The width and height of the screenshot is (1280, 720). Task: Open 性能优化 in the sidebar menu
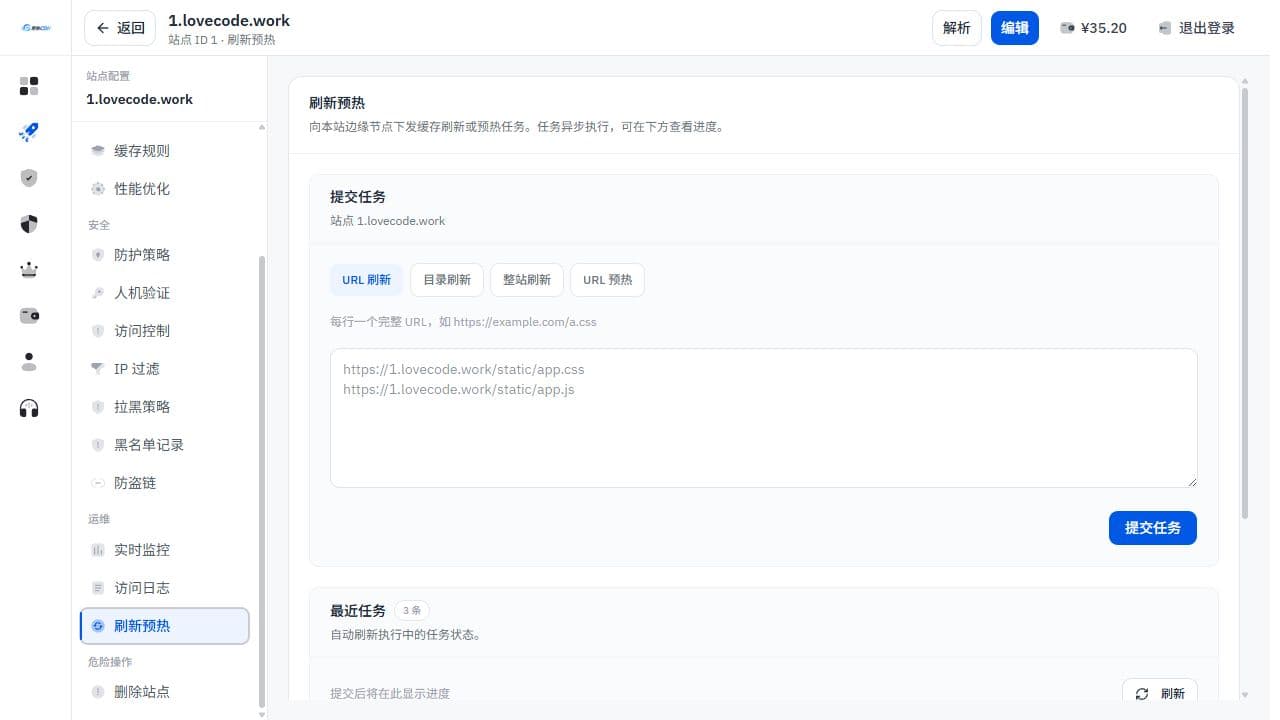[165, 189]
